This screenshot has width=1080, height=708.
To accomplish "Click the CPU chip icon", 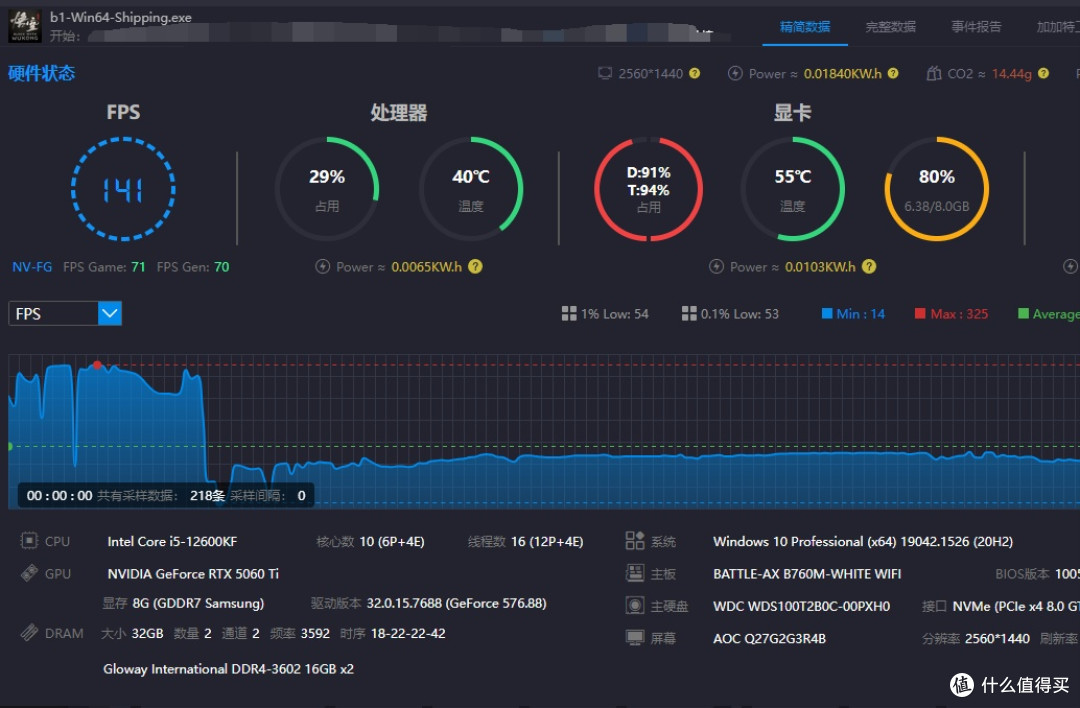I will tap(29, 541).
